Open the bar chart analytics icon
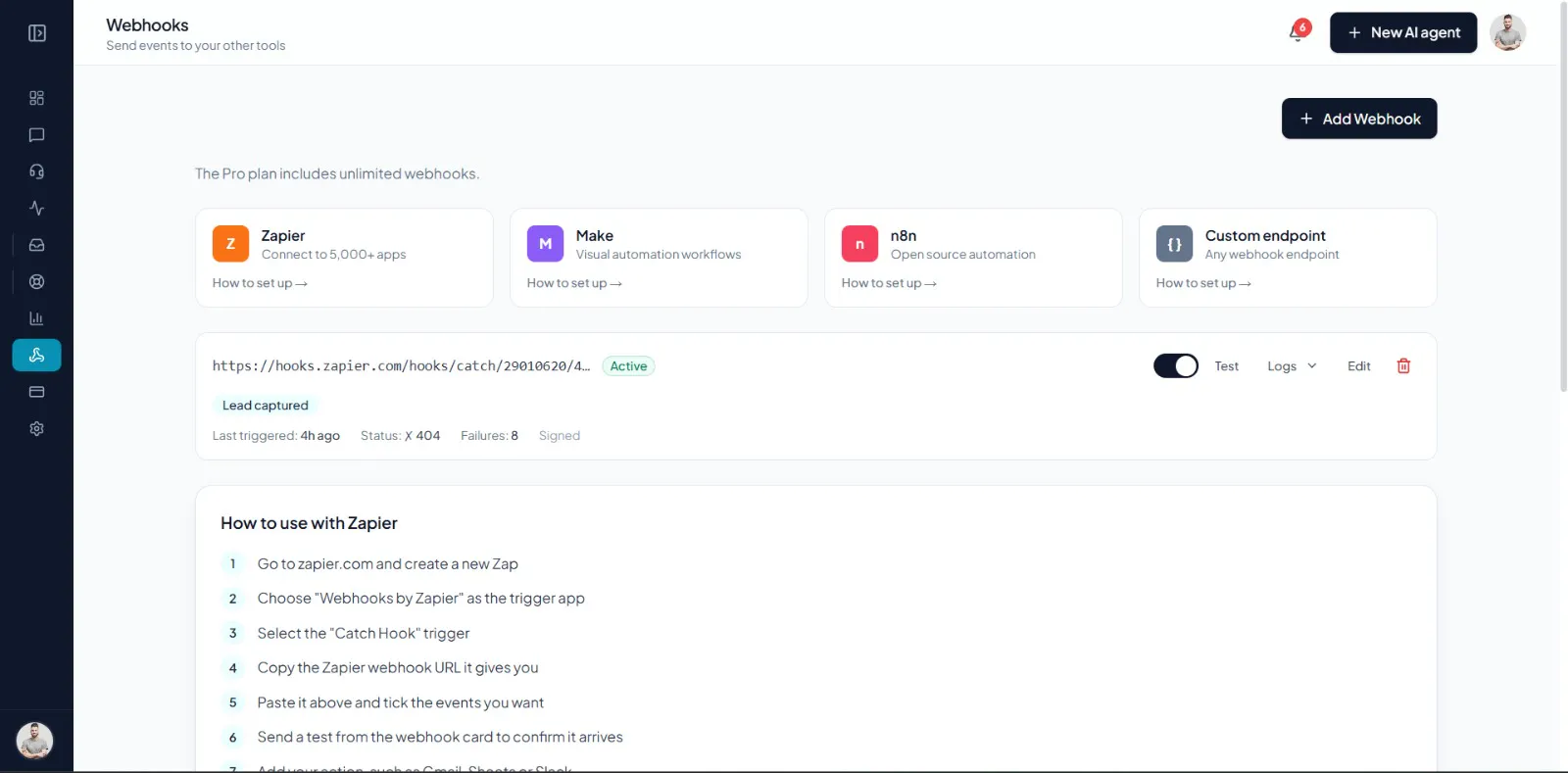 click(x=36, y=318)
